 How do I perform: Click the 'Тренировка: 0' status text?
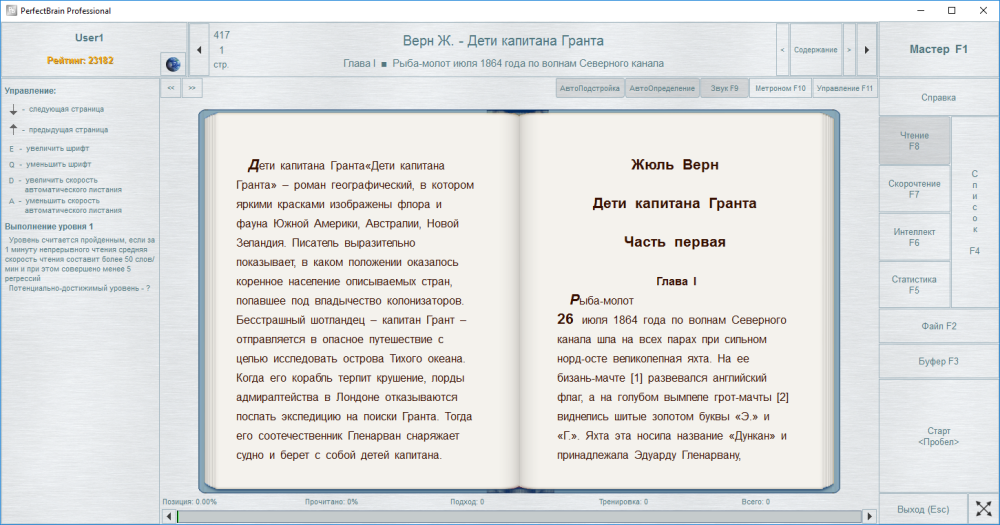click(x=623, y=502)
